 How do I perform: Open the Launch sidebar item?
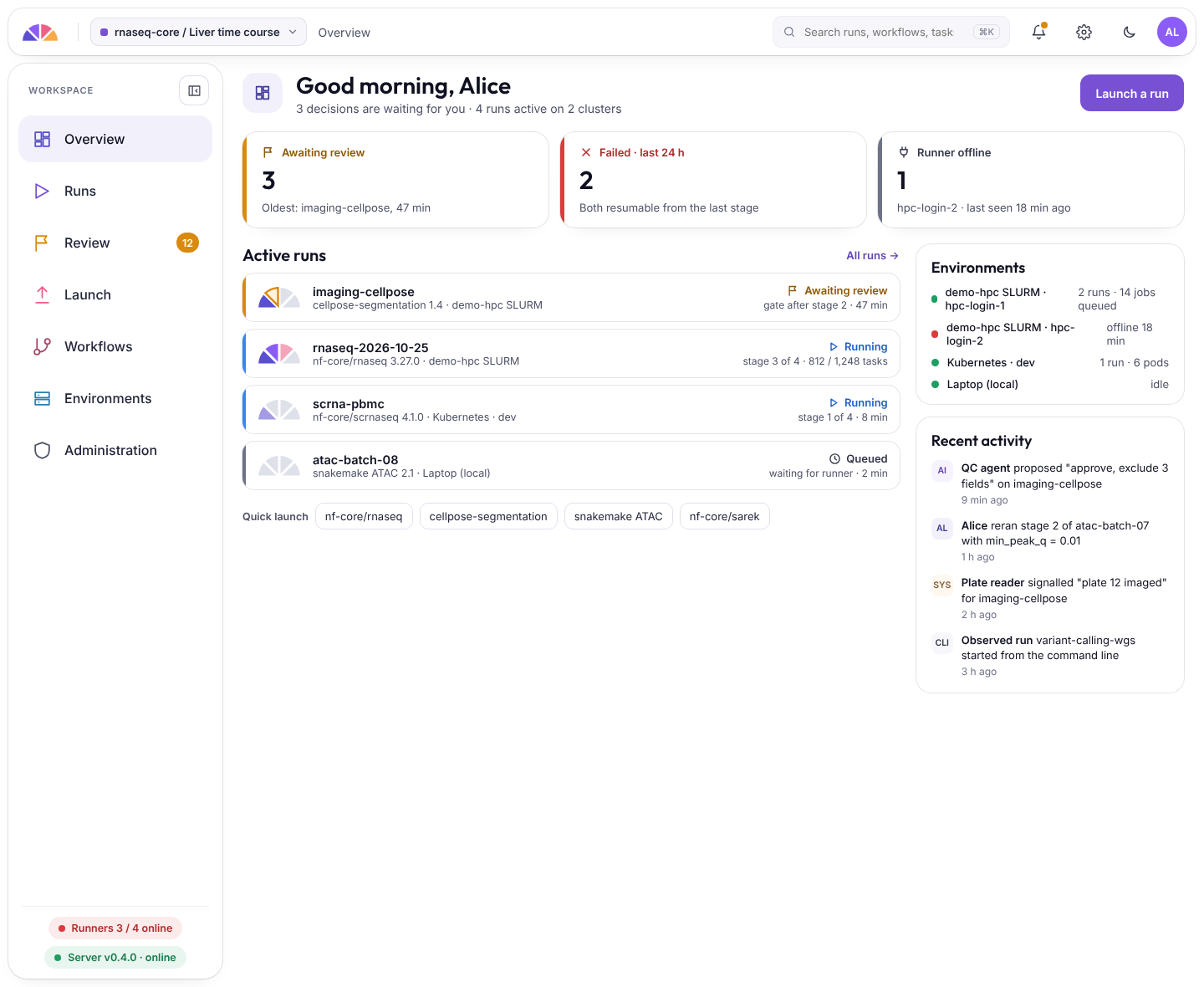(x=115, y=294)
